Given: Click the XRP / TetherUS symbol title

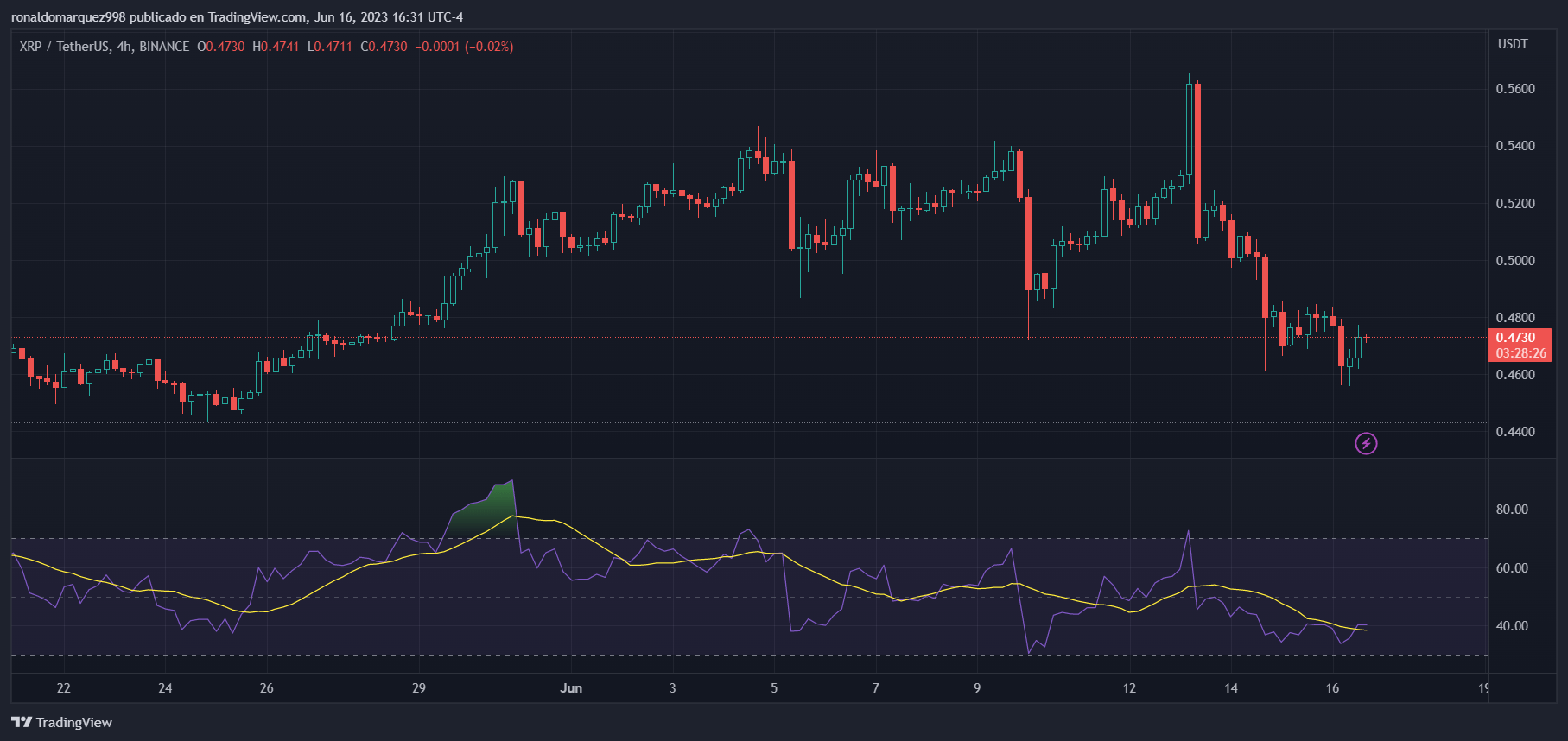Looking at the screenshot, I should [104, 47].
